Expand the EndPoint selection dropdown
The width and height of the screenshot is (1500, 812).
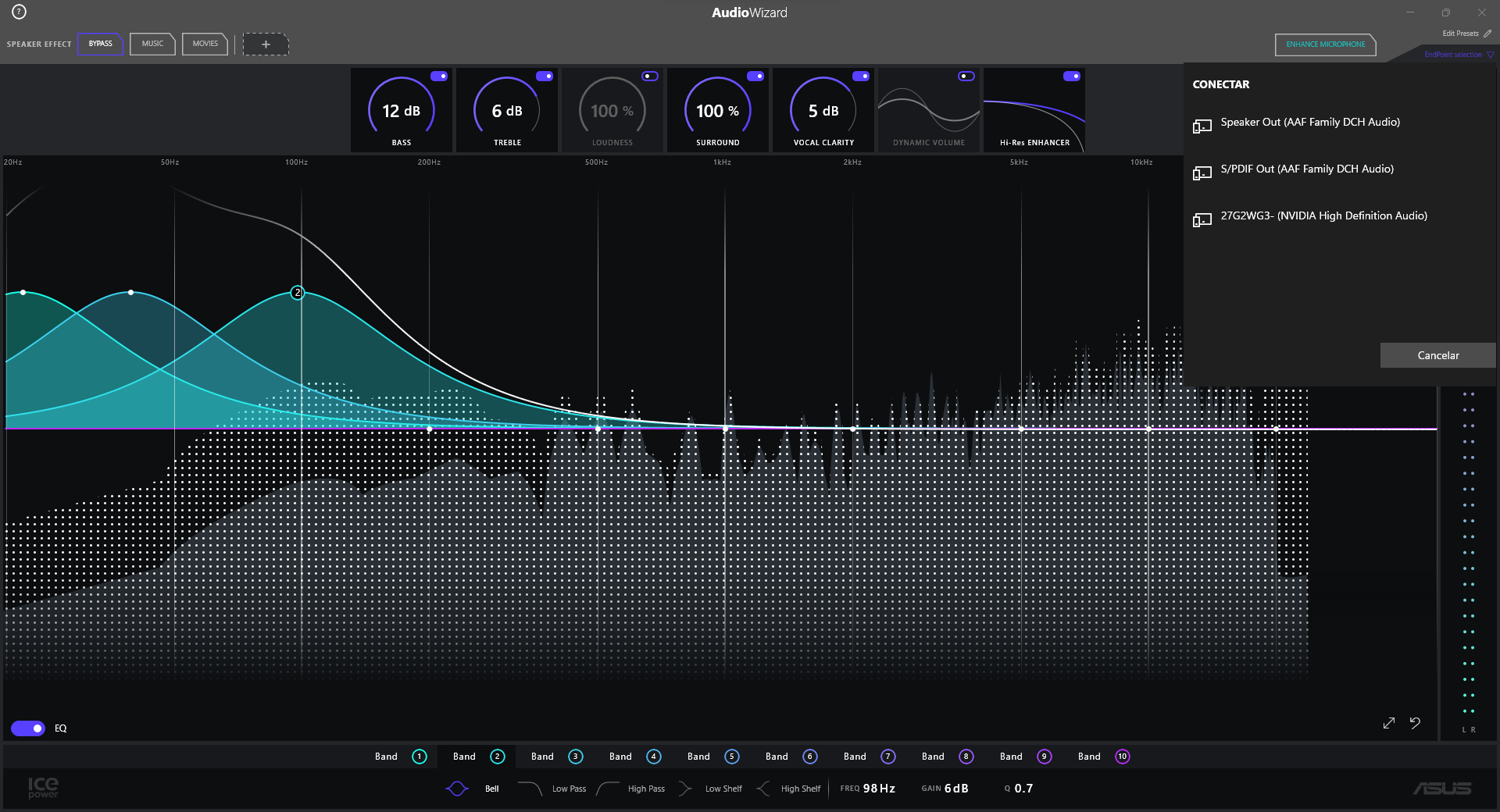(x=1459, y=55)
